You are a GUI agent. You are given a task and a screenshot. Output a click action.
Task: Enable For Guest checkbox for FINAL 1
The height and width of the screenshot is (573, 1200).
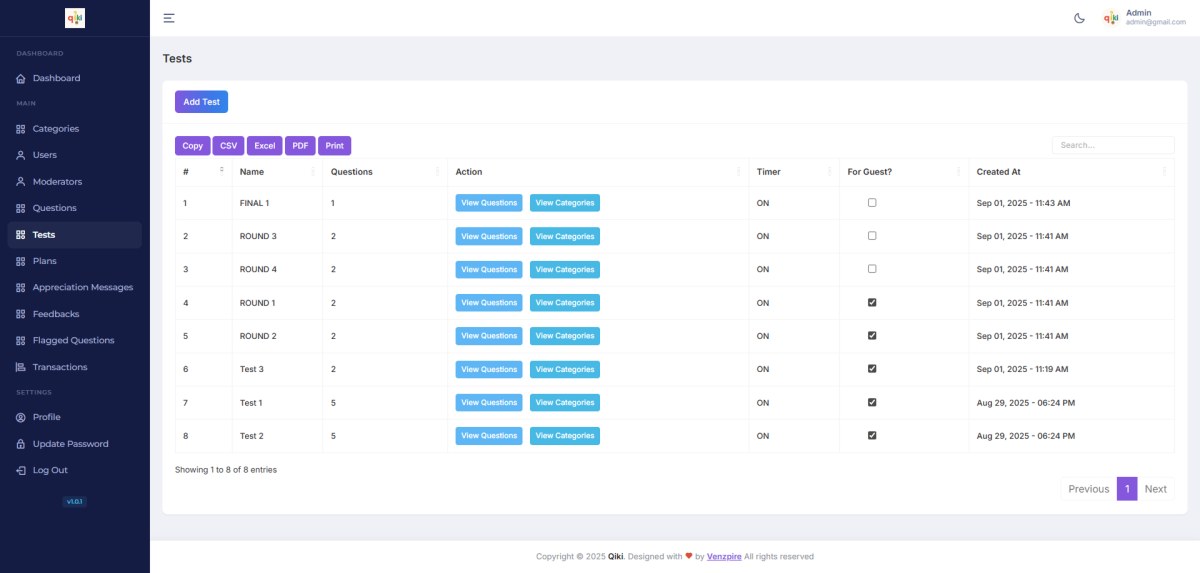pos(872,203)
